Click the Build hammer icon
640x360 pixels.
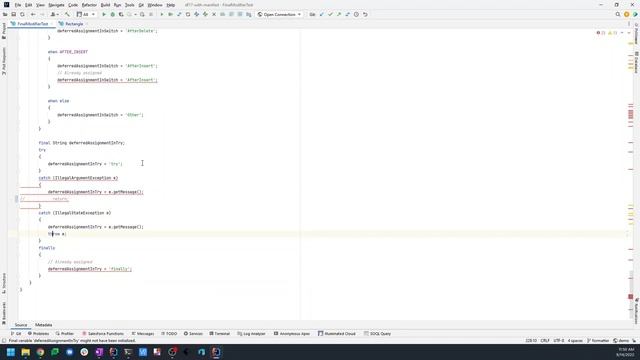click(x=67, y=14)
